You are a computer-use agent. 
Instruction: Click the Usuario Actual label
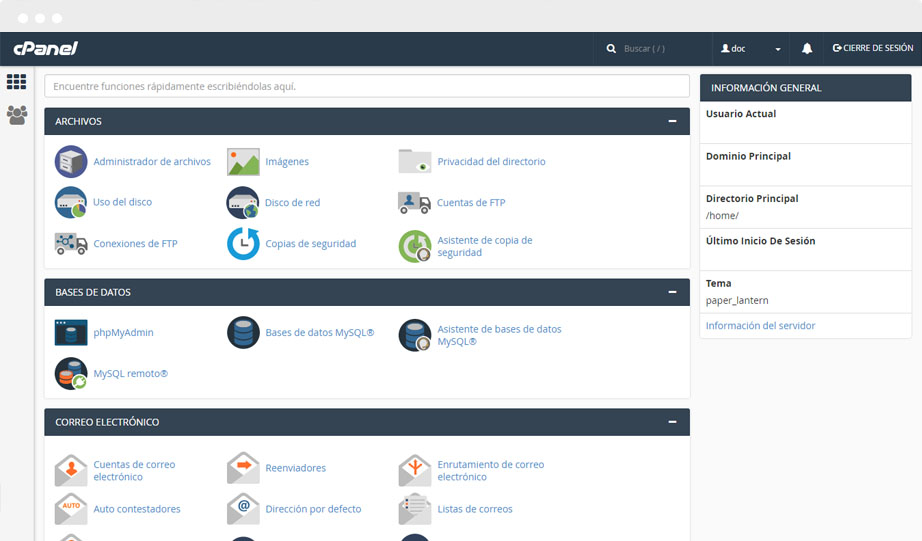coord(741,114)
